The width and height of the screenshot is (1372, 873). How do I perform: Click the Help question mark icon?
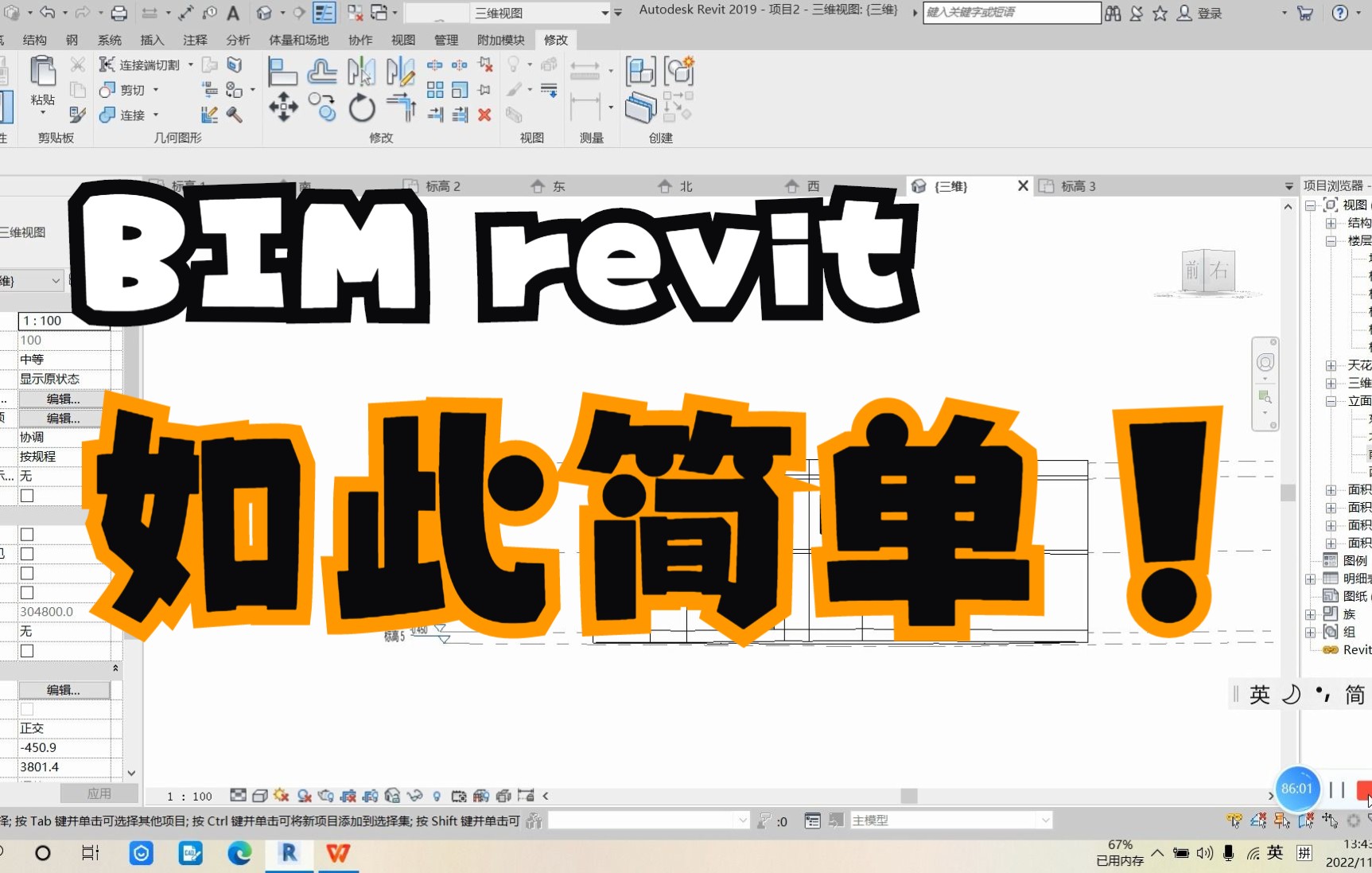[x=1340, y=13]
